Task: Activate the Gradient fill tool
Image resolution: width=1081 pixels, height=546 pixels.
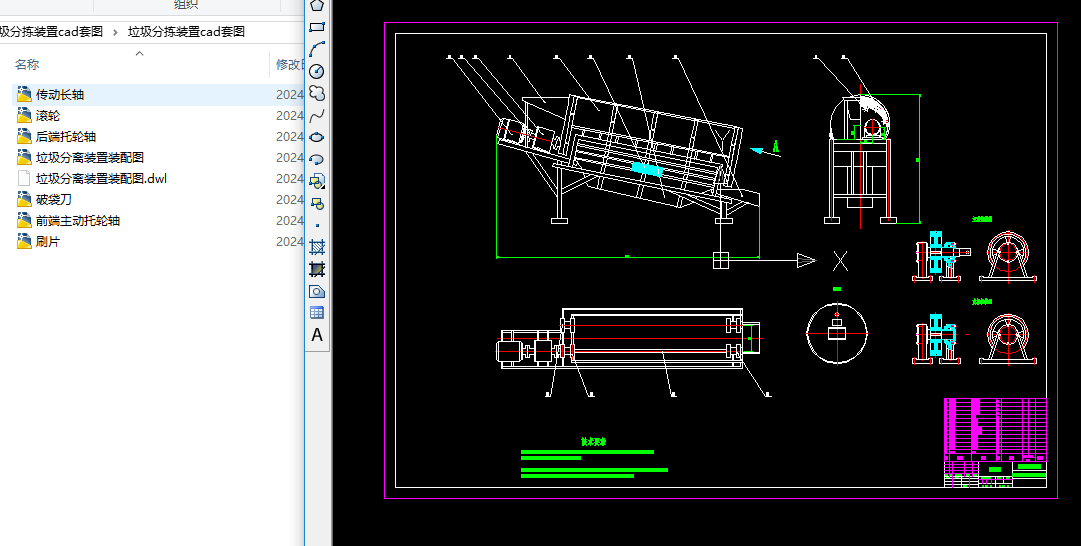Action: [317, 269]
